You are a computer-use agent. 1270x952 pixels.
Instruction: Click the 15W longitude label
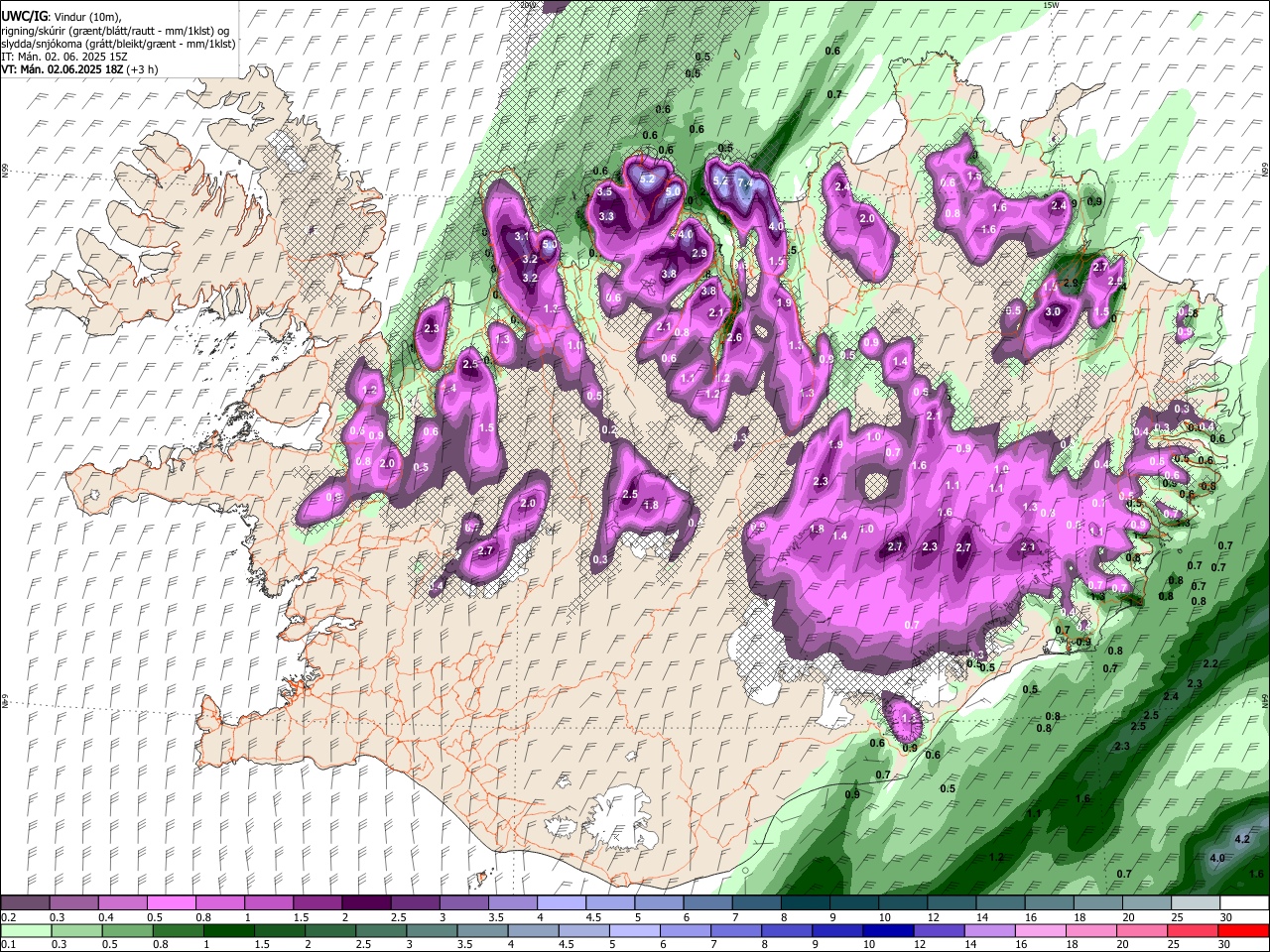1052,5
